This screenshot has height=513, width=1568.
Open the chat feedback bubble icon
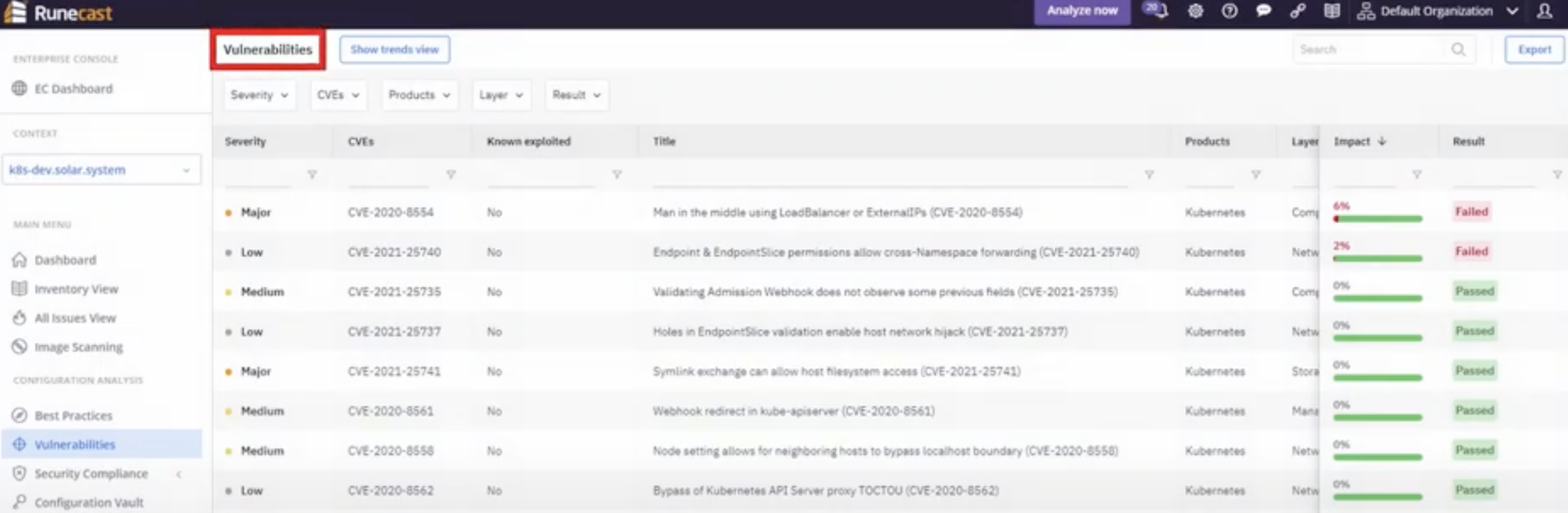[x=1264, y=11]
